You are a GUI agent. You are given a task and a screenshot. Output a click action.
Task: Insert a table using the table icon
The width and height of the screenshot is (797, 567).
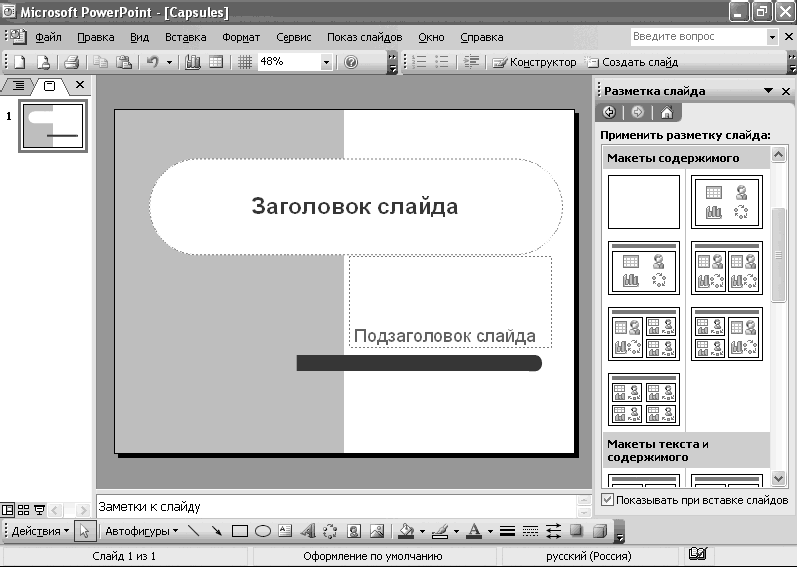[x=216, y=62]
